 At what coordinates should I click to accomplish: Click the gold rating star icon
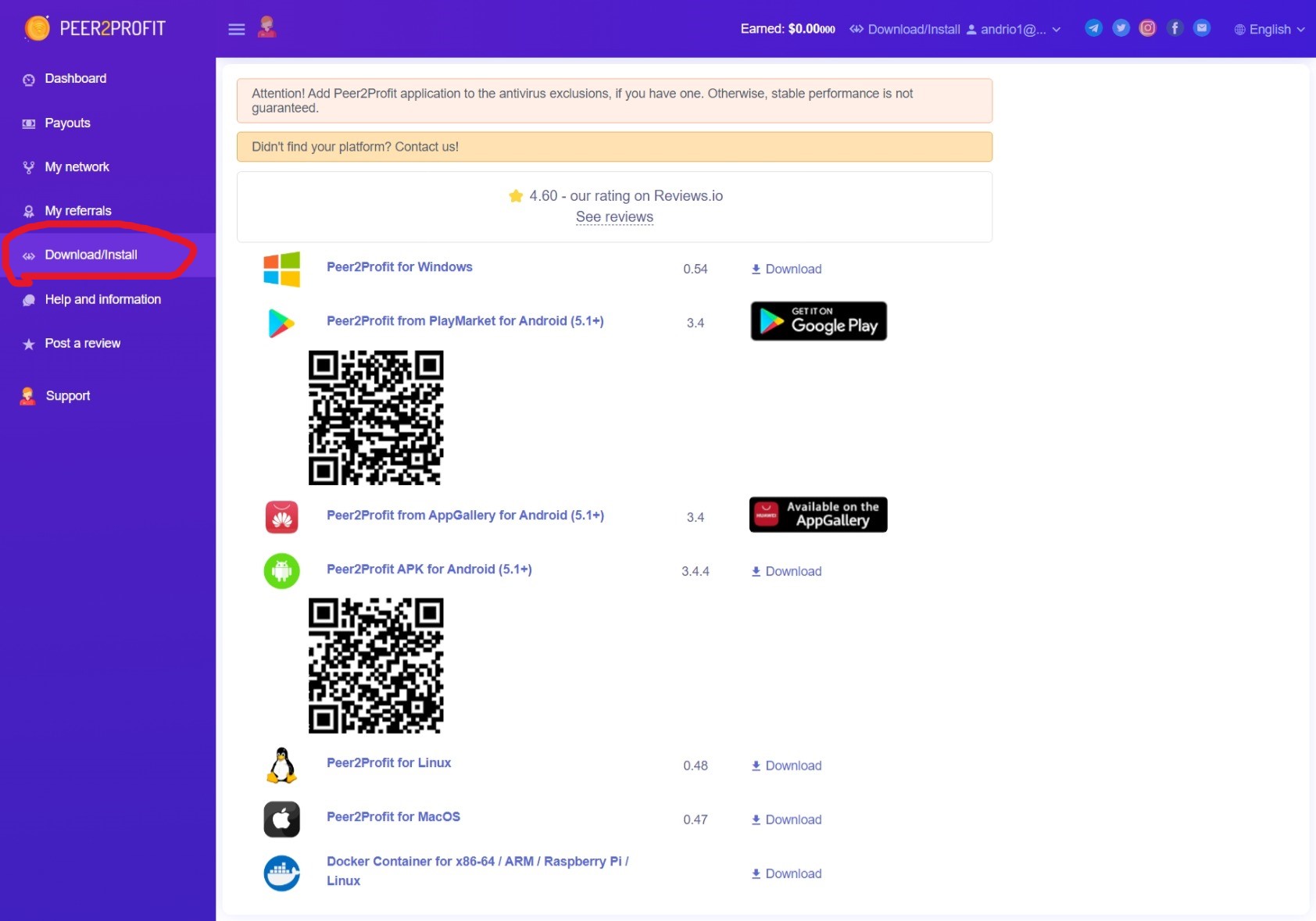tap(516, 196)
